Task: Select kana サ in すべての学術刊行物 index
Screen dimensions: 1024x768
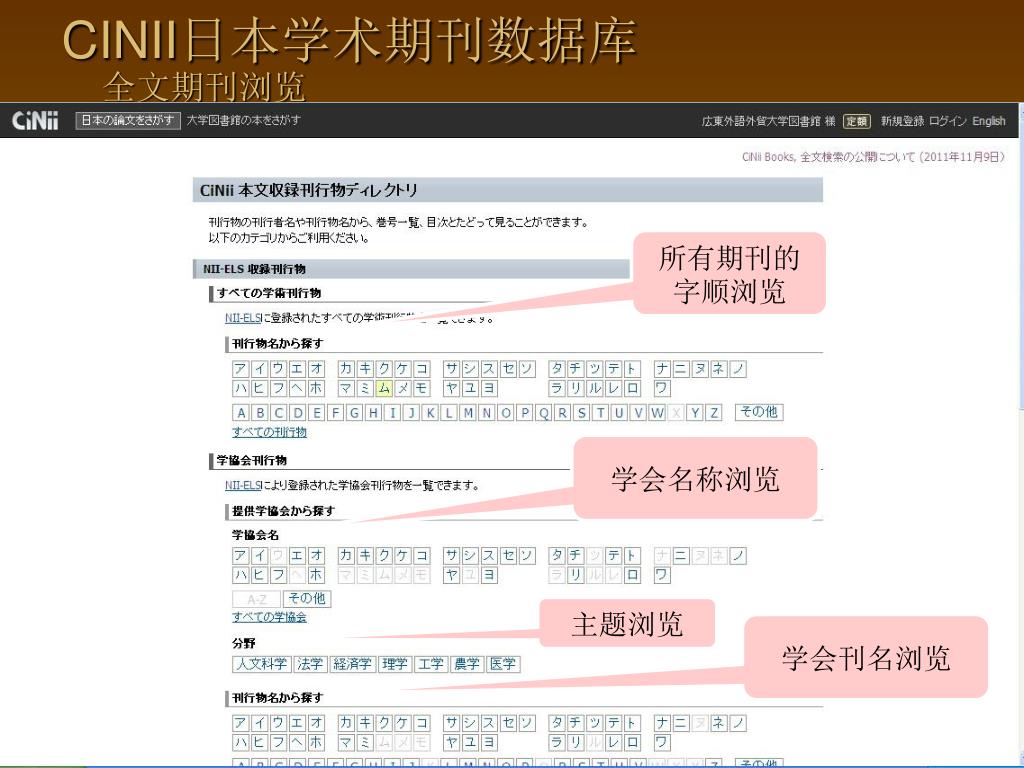Action: coord(451,369)
